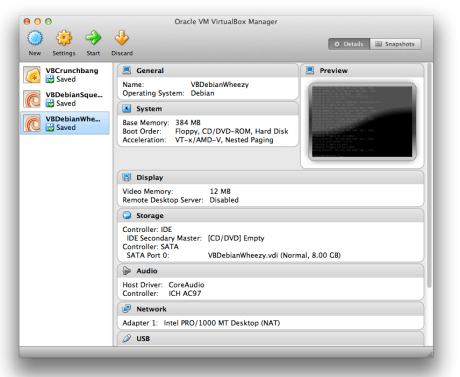The height and width of the screenshot is (377, 460).
Task: Click the Acceleration value VT-x/AMD-V, Nested Paging
Action: (x=224, y=140)
